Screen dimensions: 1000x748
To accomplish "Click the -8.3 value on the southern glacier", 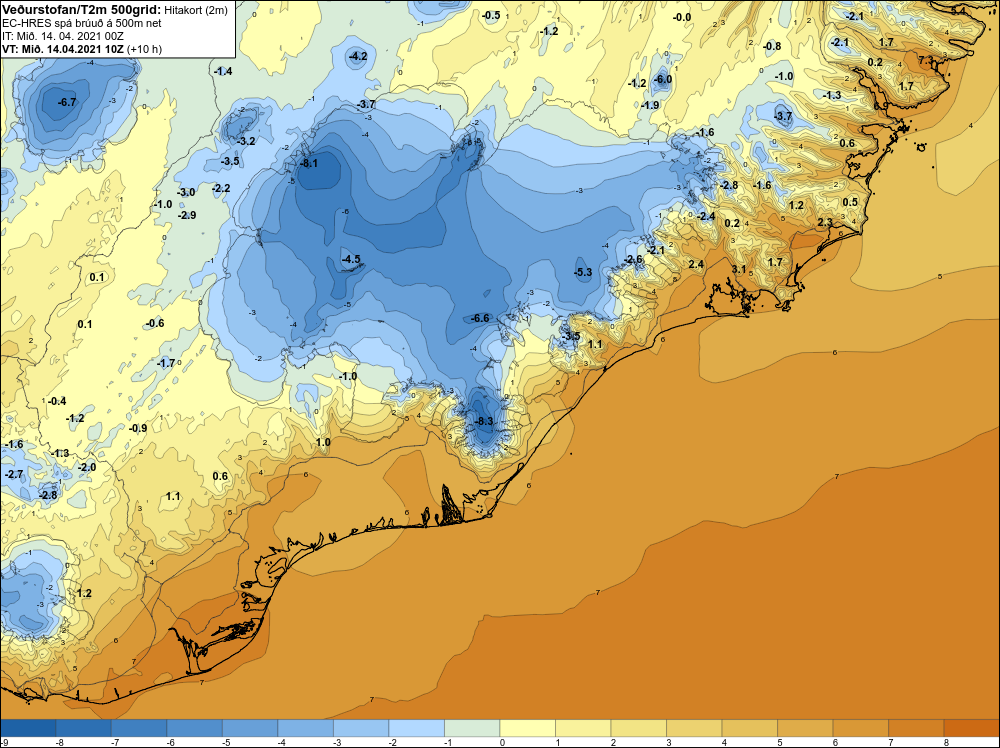I will click(485, 421).
